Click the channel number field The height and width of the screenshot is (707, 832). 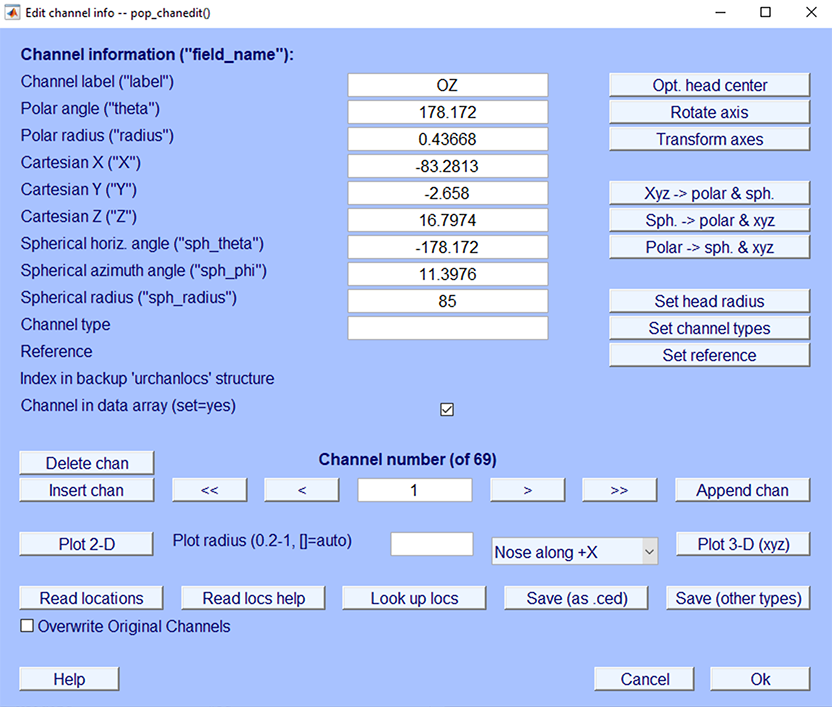tap(414, 490)
